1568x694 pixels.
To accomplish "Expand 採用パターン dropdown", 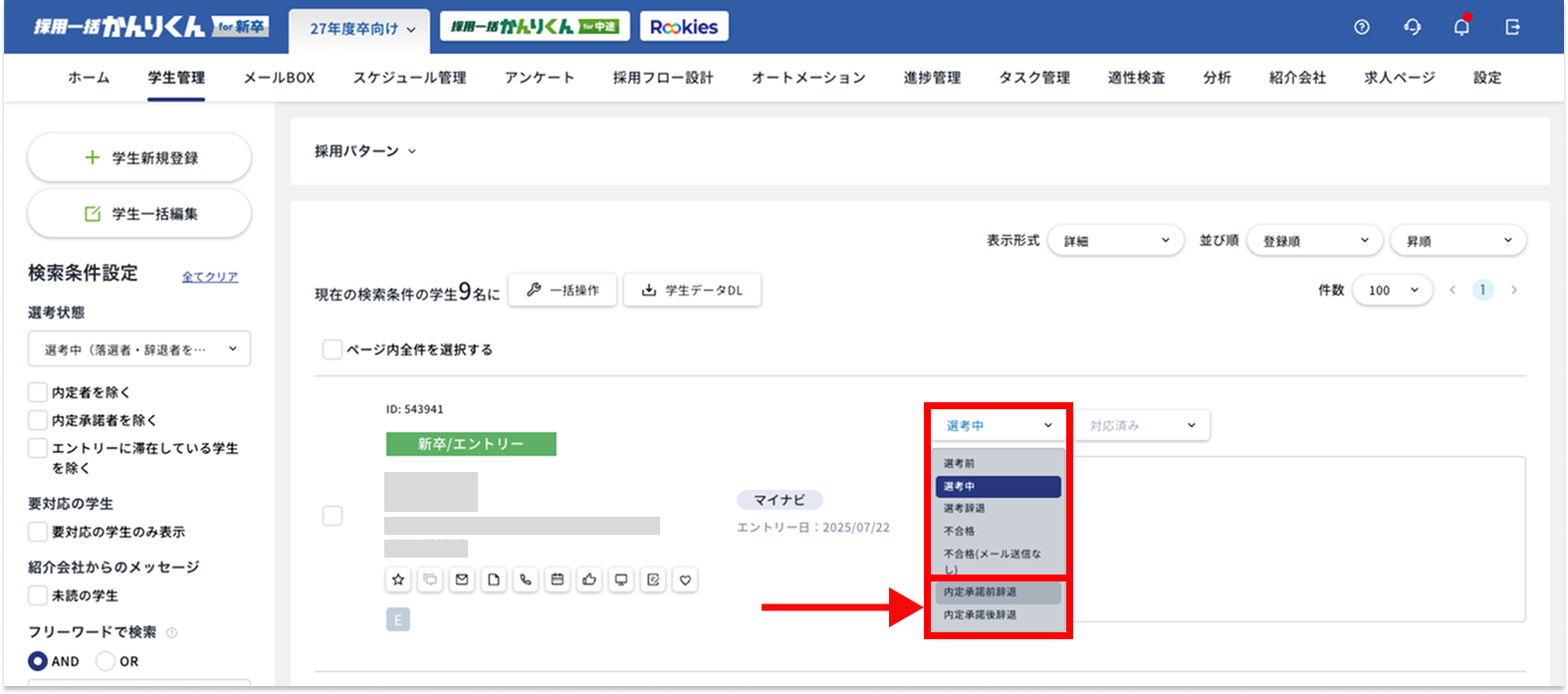I will (x=365, y=151).
